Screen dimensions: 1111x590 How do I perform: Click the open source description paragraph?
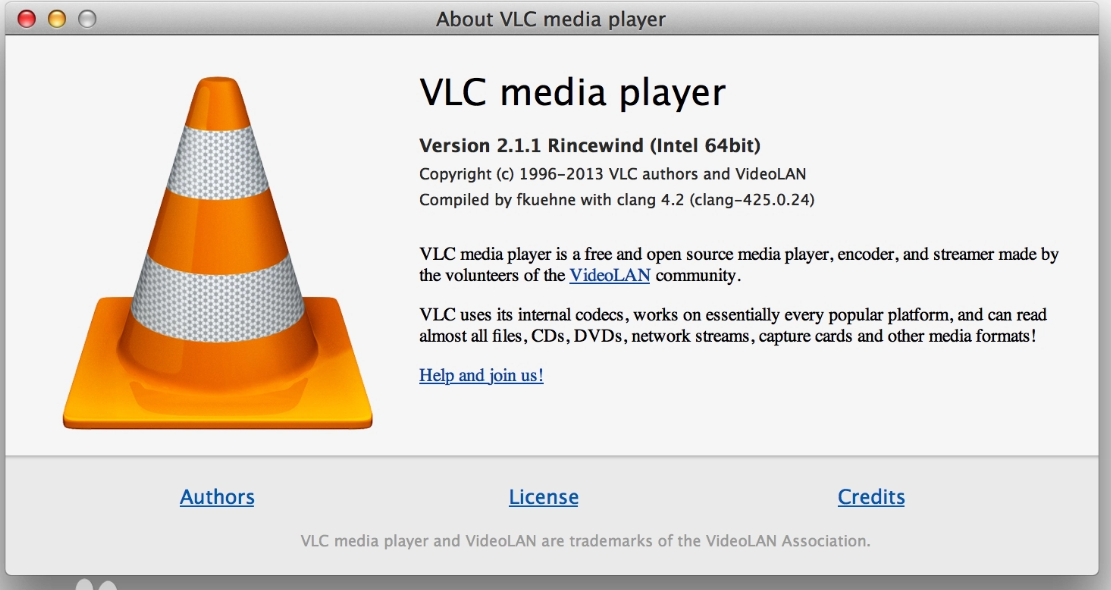tap(700, 262)
